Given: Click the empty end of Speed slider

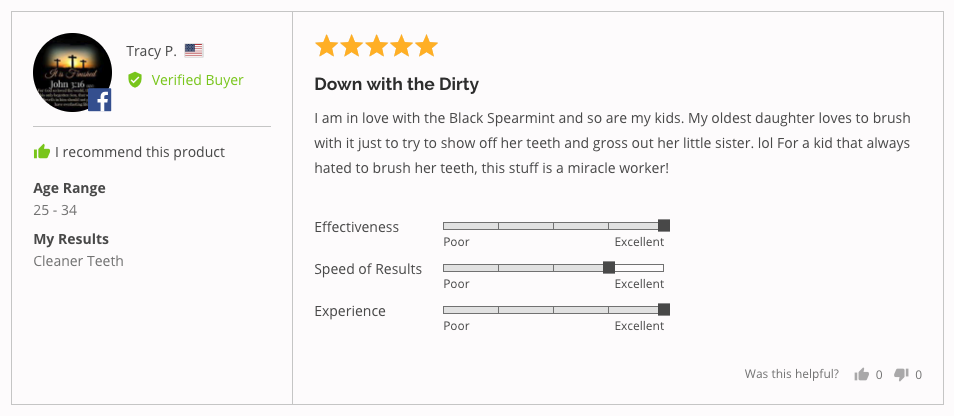Looking at the screenshot, I should [639, 268].
